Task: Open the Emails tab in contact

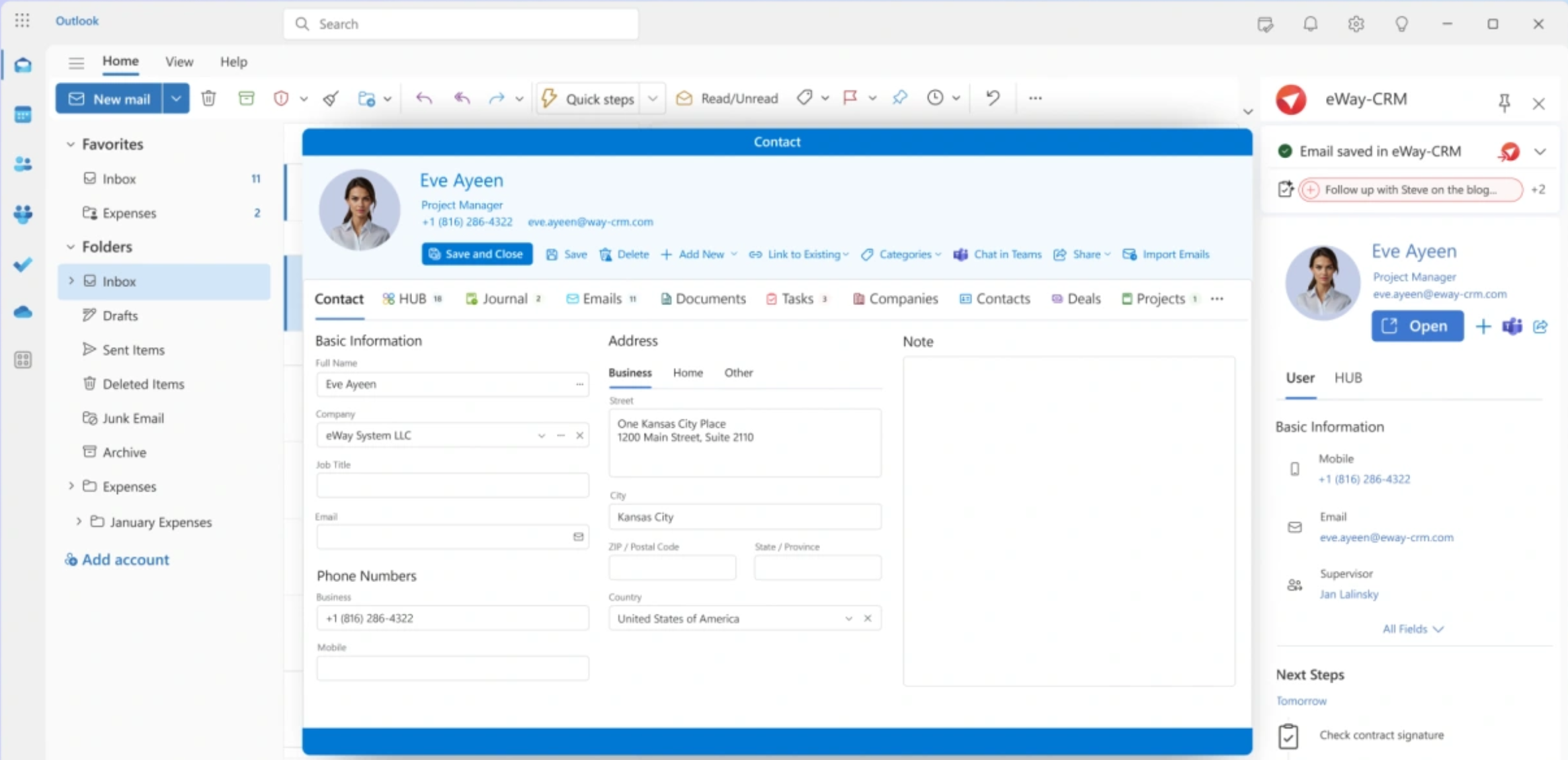Action: point(601,299)
